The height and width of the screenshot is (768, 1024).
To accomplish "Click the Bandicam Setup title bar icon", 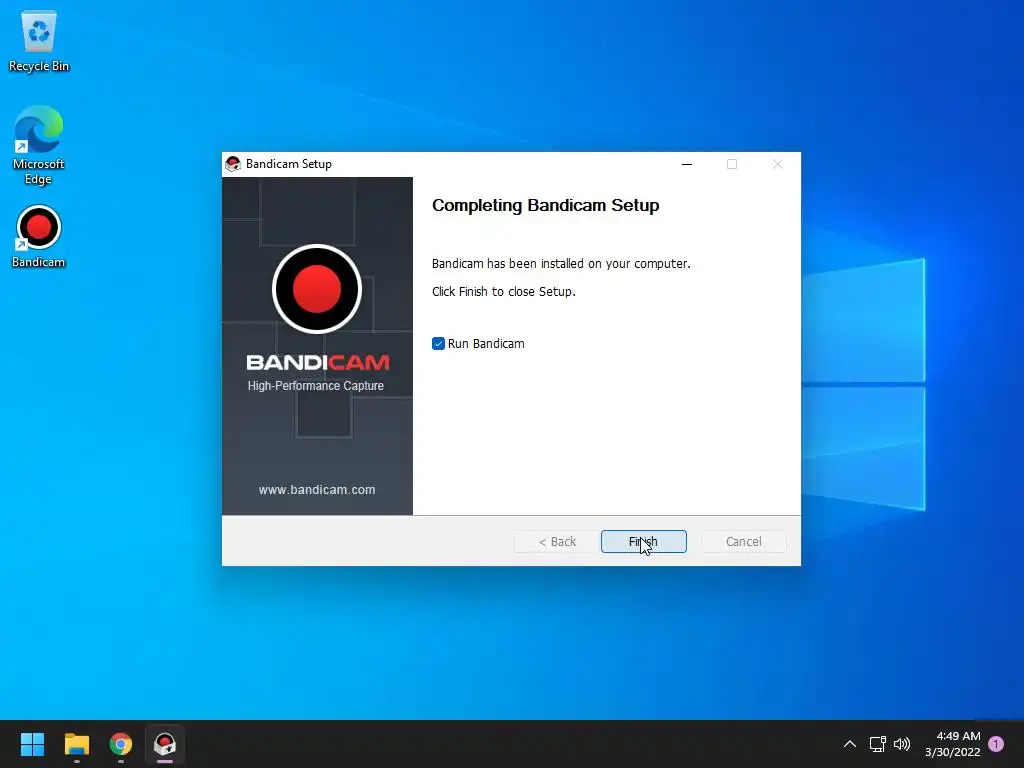I will tap(233, 164).
